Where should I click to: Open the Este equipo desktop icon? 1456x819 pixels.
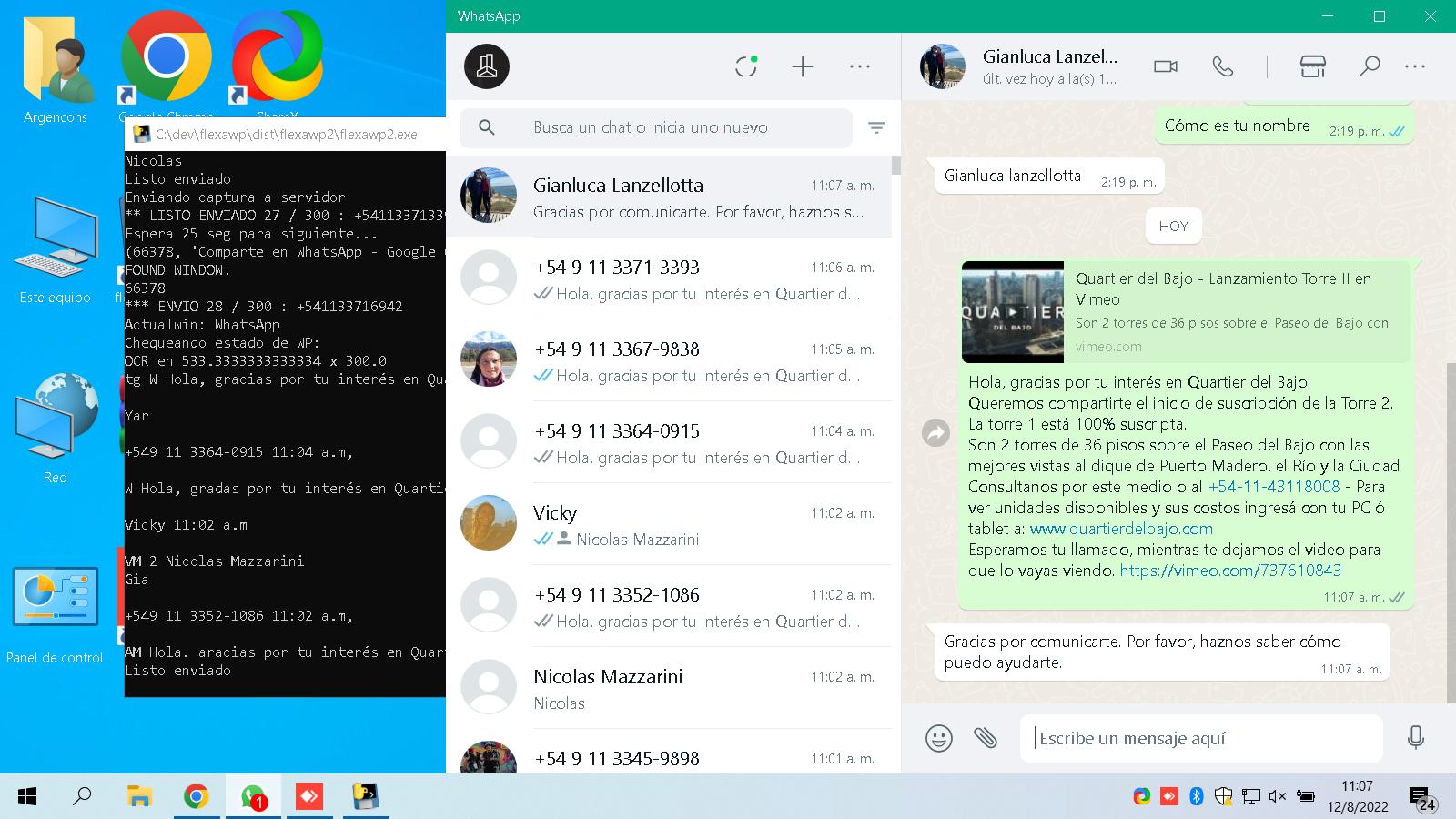point(56,248)
